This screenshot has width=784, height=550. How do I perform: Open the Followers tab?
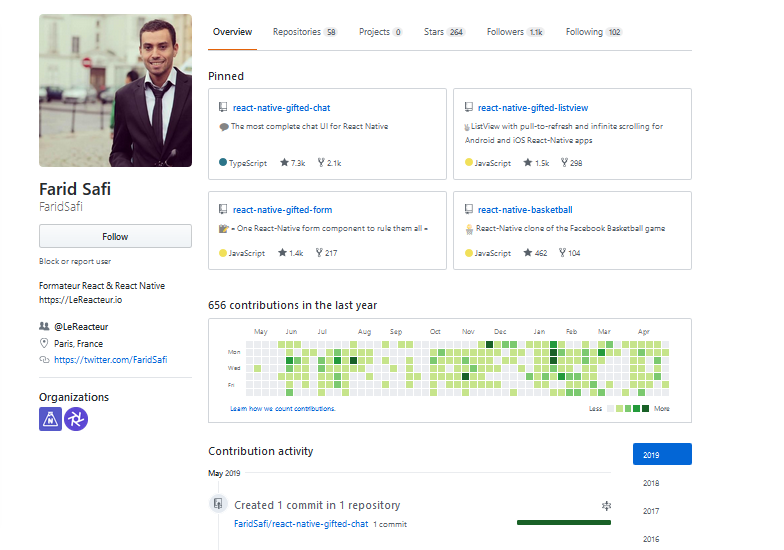tap(514, 32)
